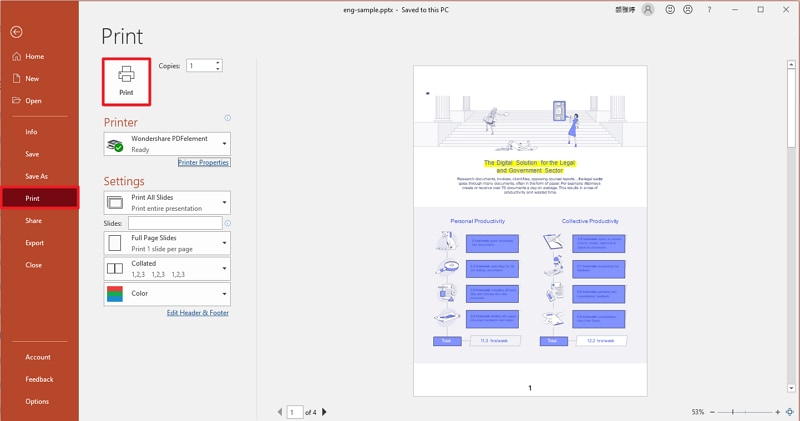Open the Collated option dropdown
800x421 pixels.
[167, 268]
